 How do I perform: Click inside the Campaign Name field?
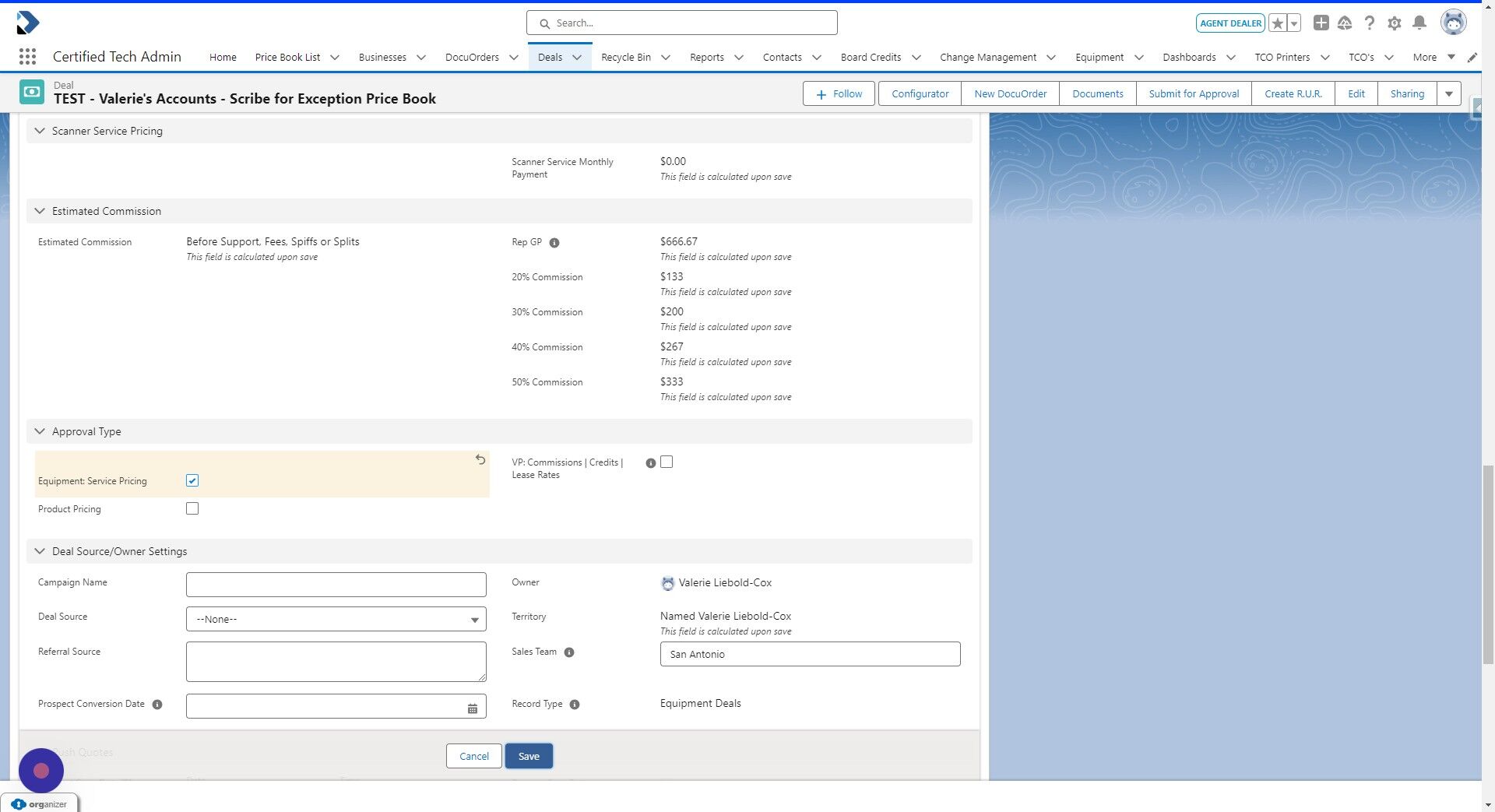click(336, 585)
